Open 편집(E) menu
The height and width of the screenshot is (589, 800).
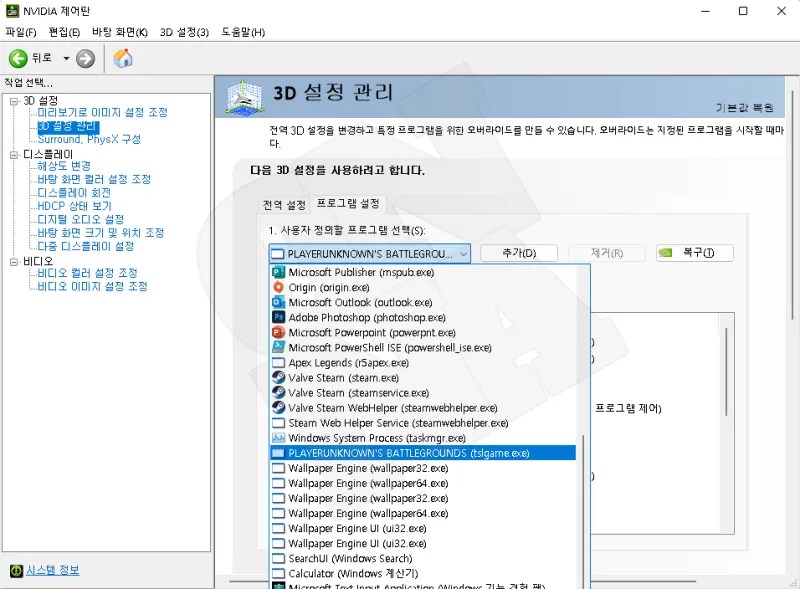64,32
